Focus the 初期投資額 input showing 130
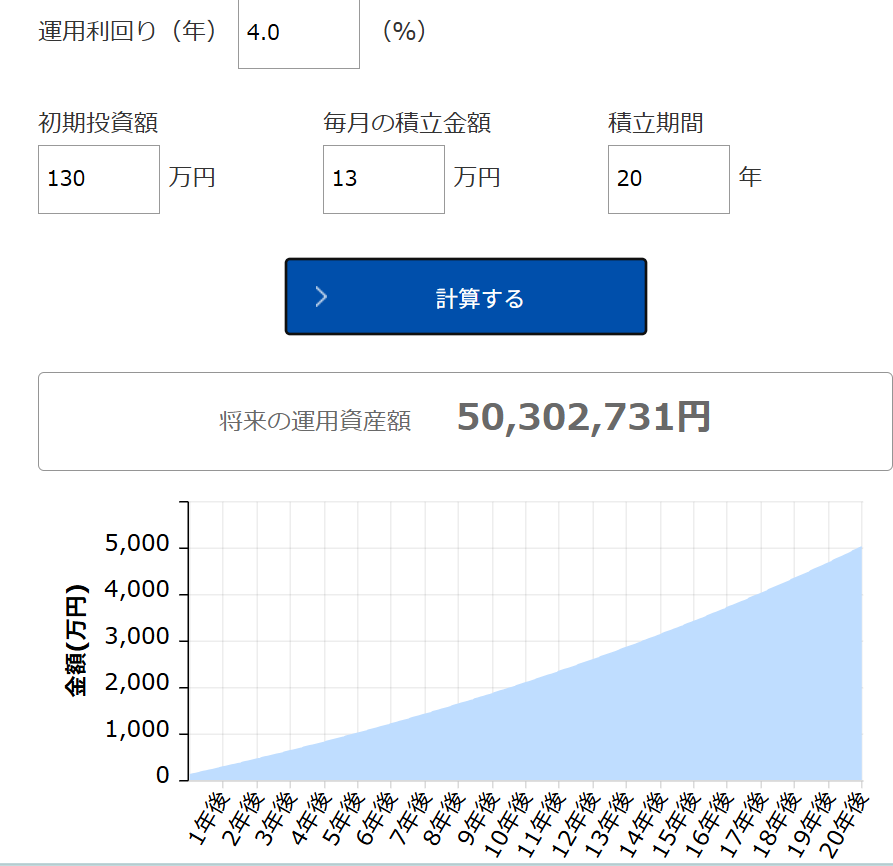Viewport: 893px width, 866px height. tap(98, 179)
